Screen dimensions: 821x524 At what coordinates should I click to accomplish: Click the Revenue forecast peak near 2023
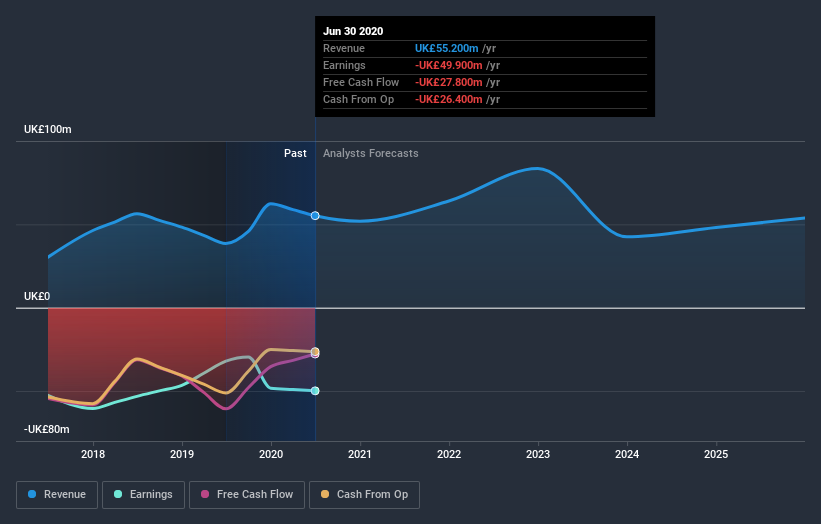pos(537,169)
